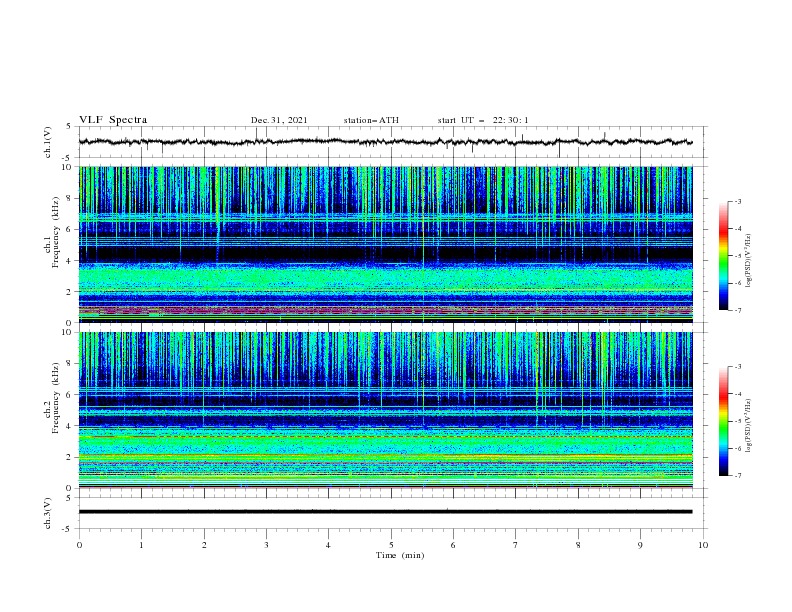Click the ch.1 voltage waveform trace
Image resolution: width=792 pixels, height=612 pixels.
(x=386, y=142)
